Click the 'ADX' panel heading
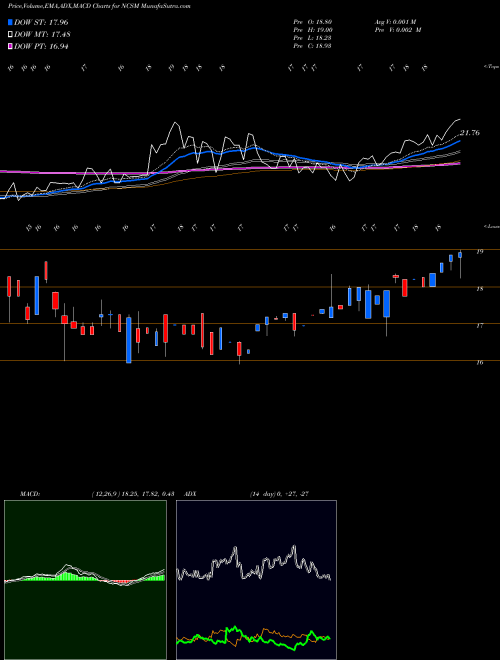The width and height of the screenshot is (500, 660). coord(190,494)
